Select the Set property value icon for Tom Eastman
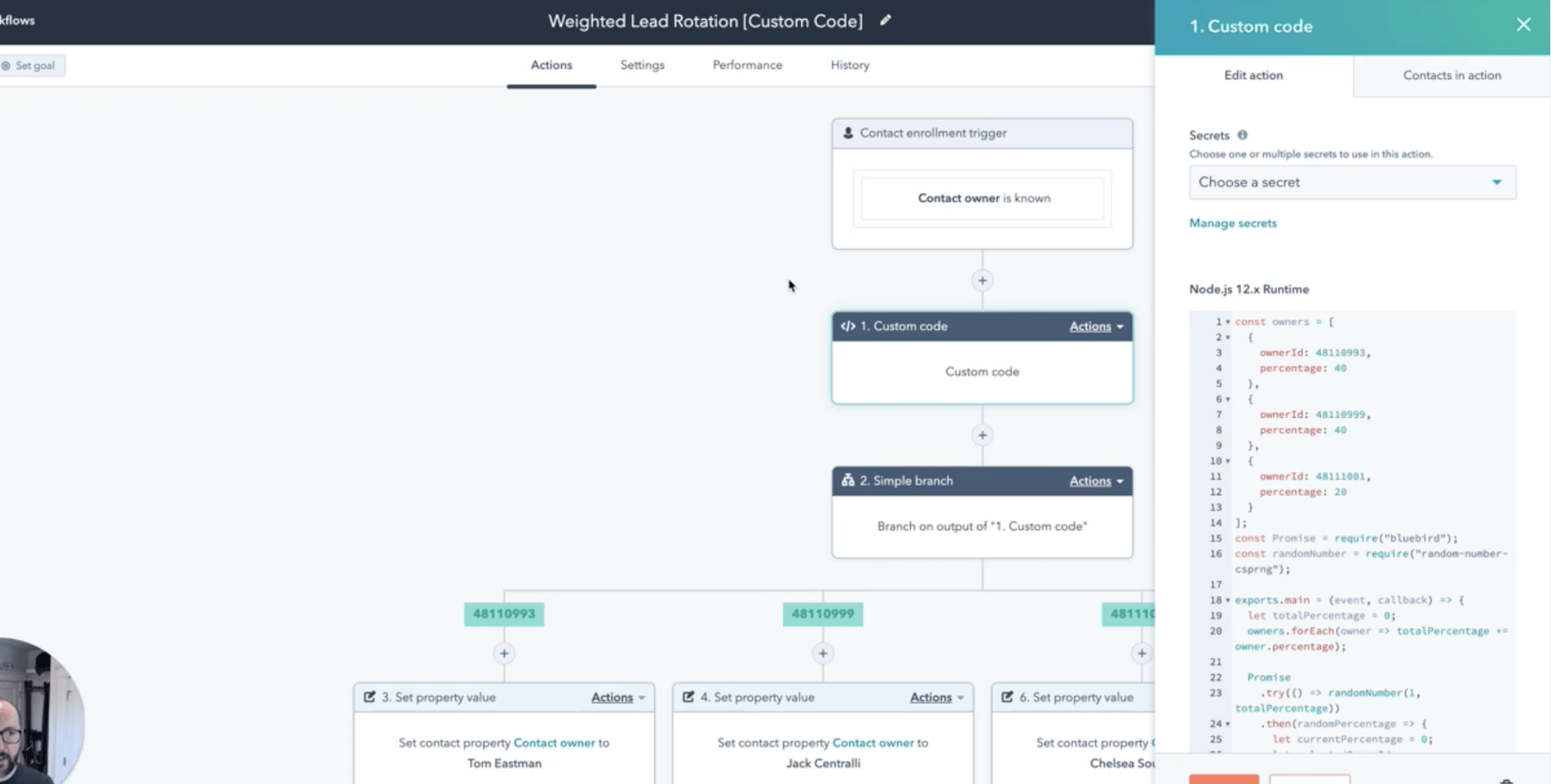Screen dimensions: 1551x784 pyautogui.click(x=371, y=697)
